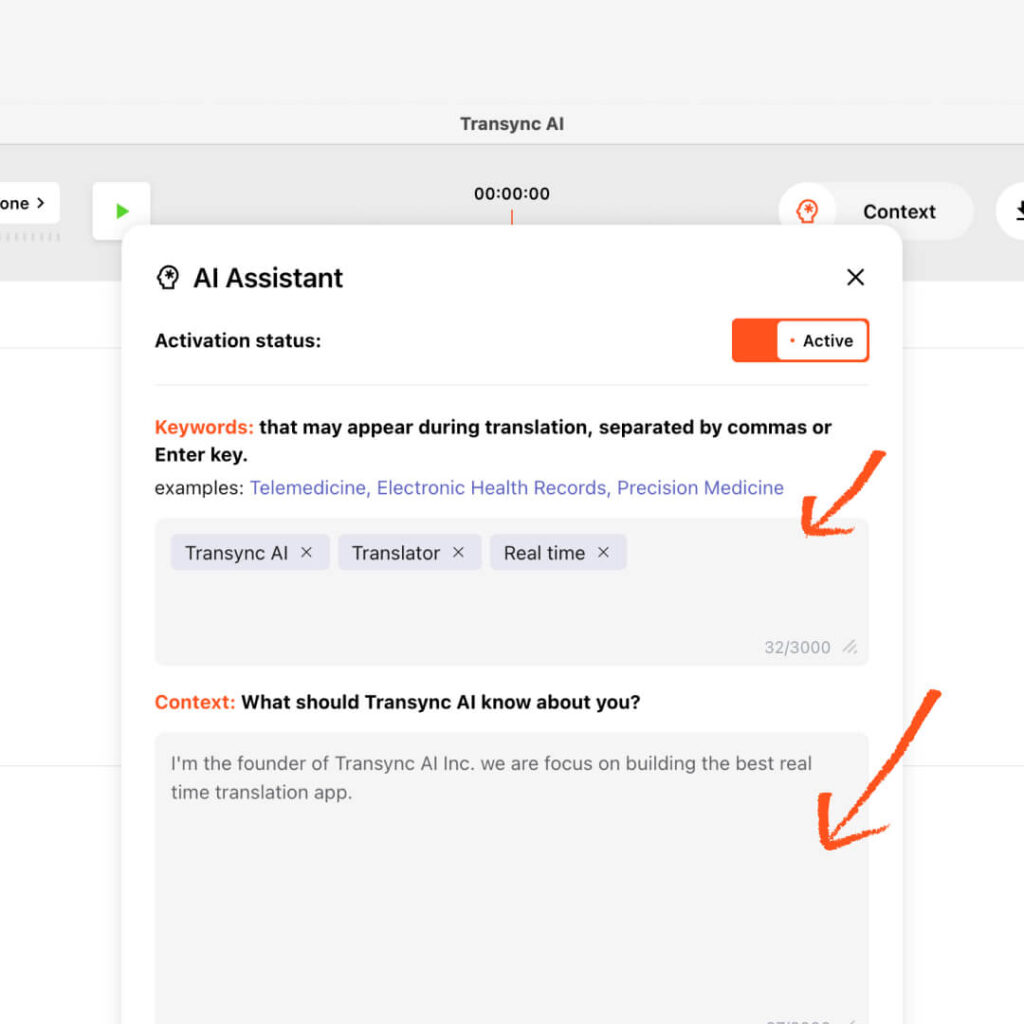
Task: Click into the Context description text area
Action: click(x=510, y=880)
